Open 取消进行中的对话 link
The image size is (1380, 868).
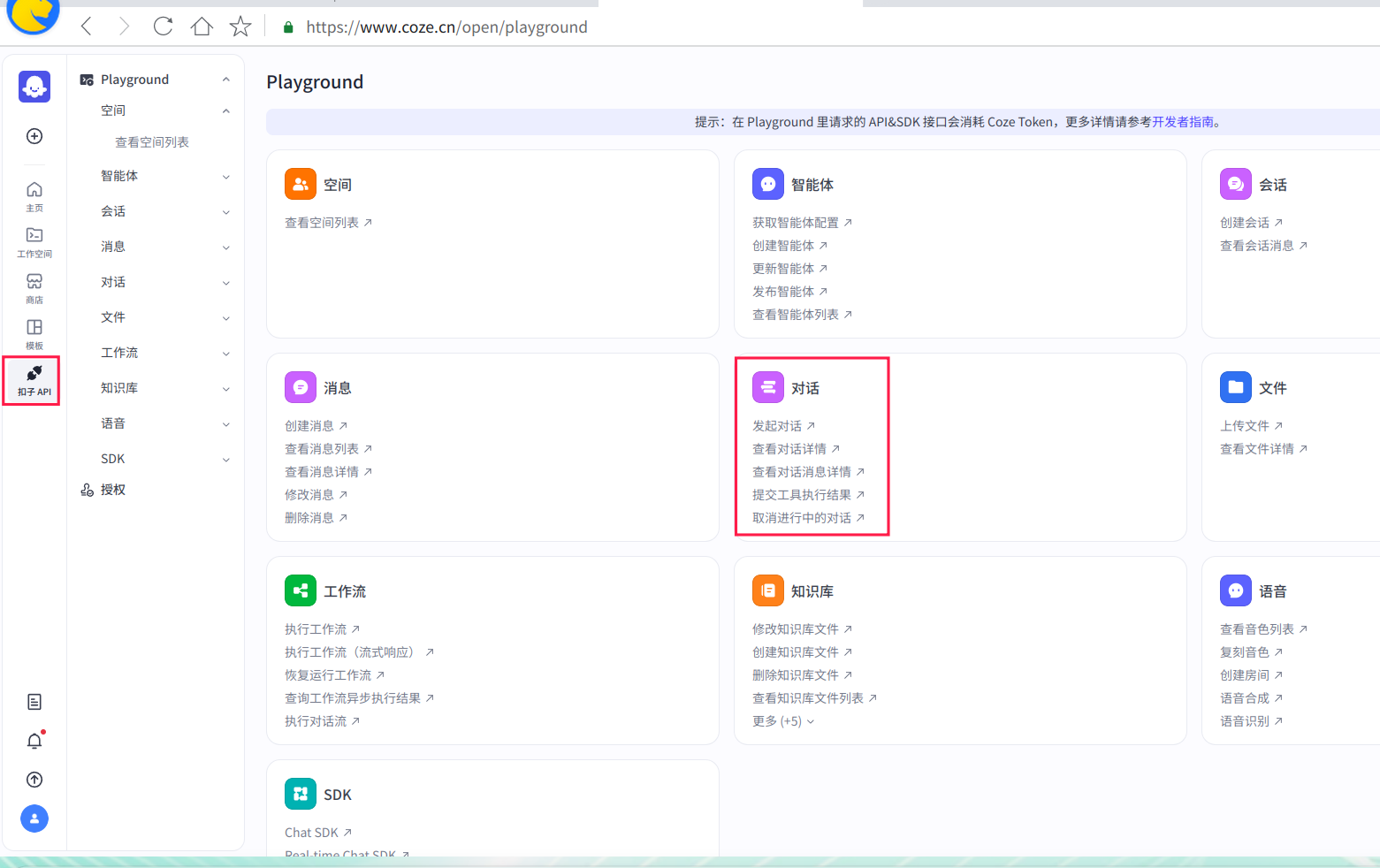point(808,518)
